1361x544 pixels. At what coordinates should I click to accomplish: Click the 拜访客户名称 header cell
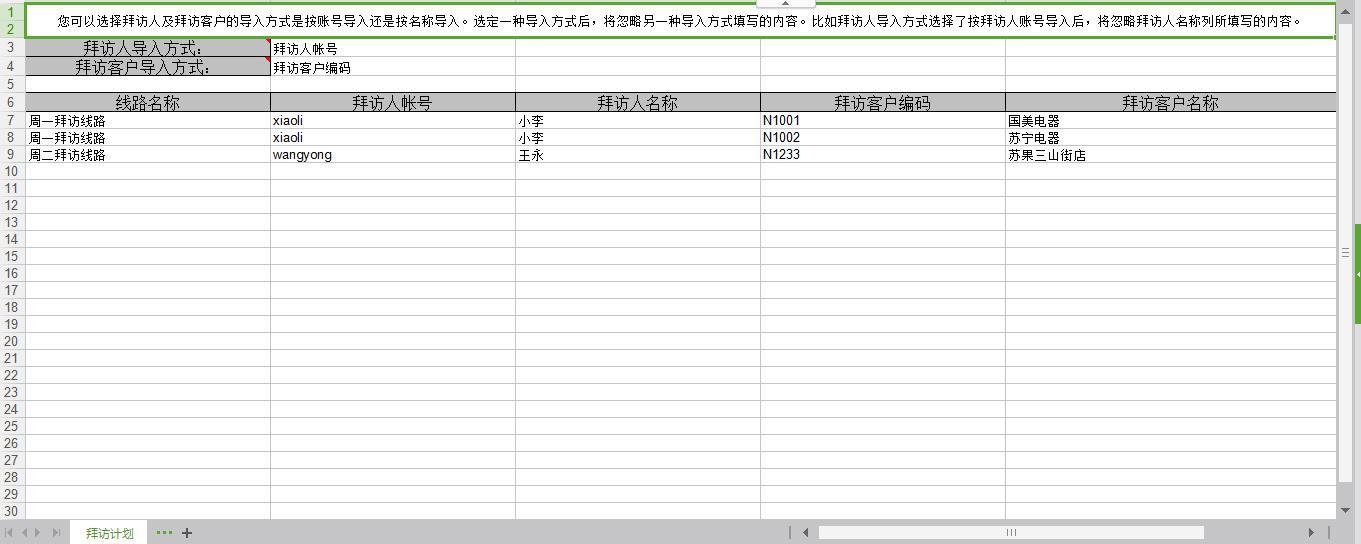point(1170,102)
